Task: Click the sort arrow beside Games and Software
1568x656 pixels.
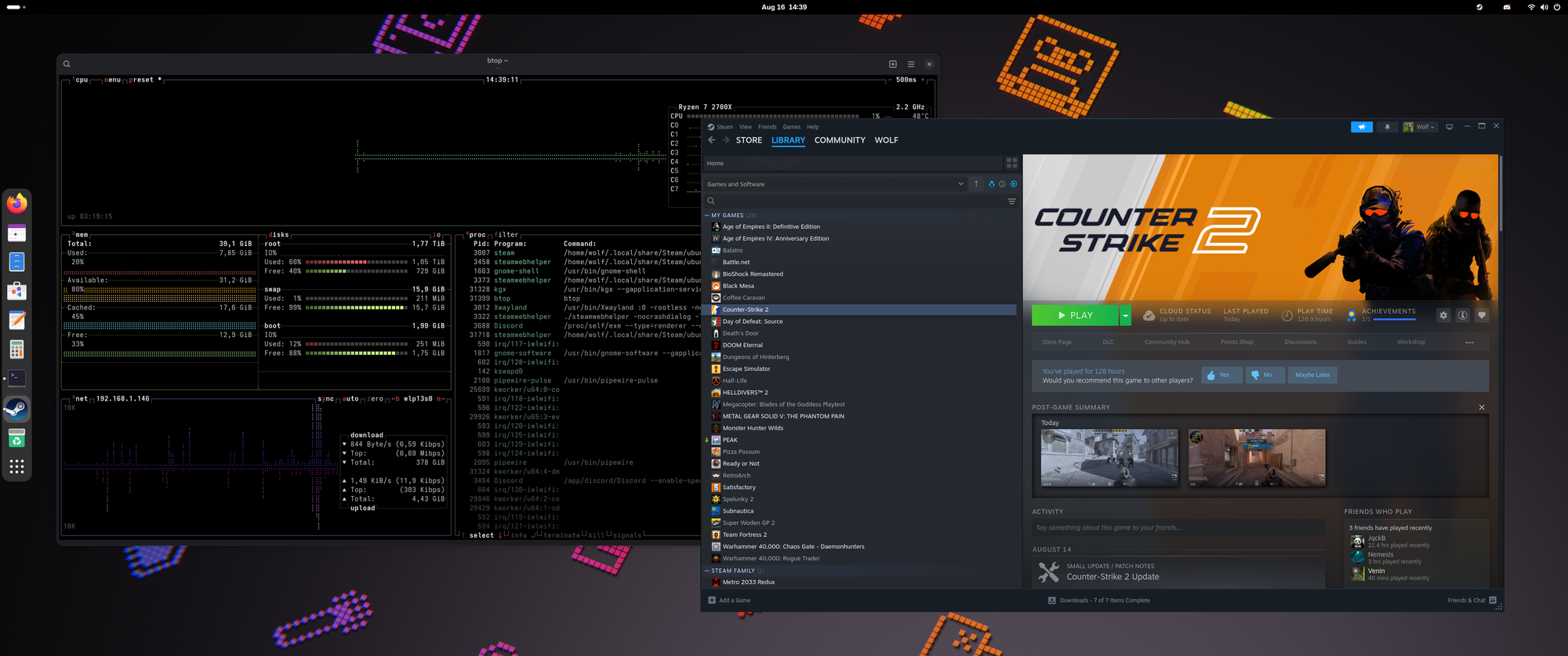Action: pos(976,184)
